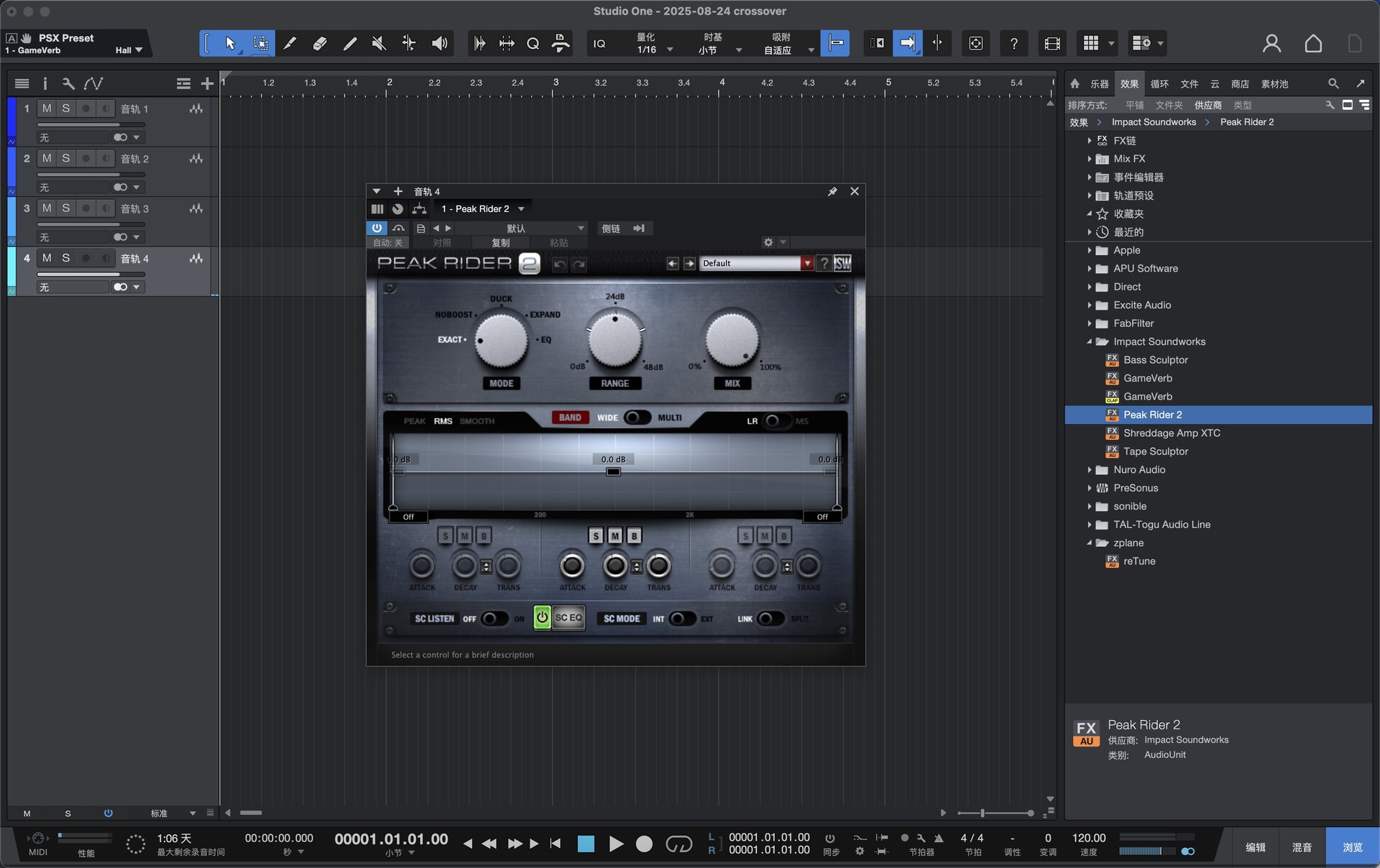This screenshot has width=1380, height=868.
Task: Mute track 音轨 1
Action: (x=47, y=108)
